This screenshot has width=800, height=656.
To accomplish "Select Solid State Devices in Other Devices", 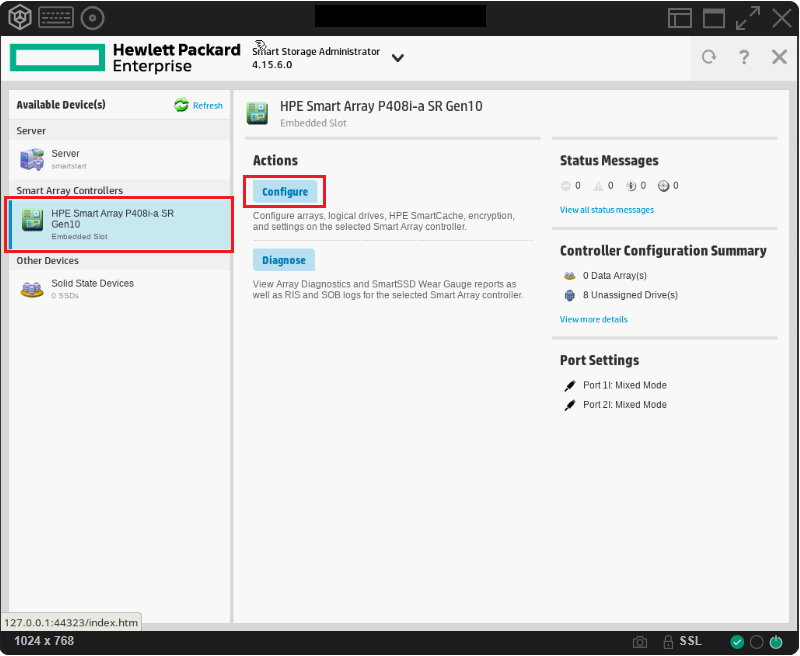I will [119, 289].
